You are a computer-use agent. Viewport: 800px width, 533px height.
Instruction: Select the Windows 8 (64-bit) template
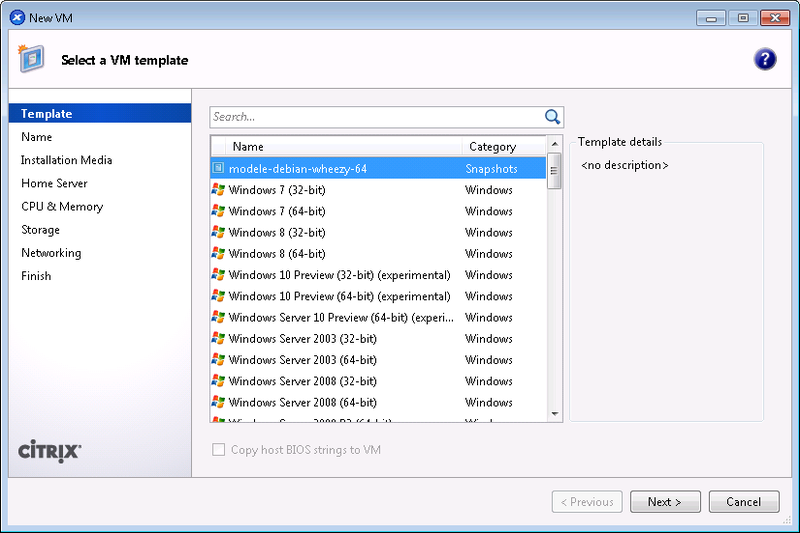coord(378,253)
